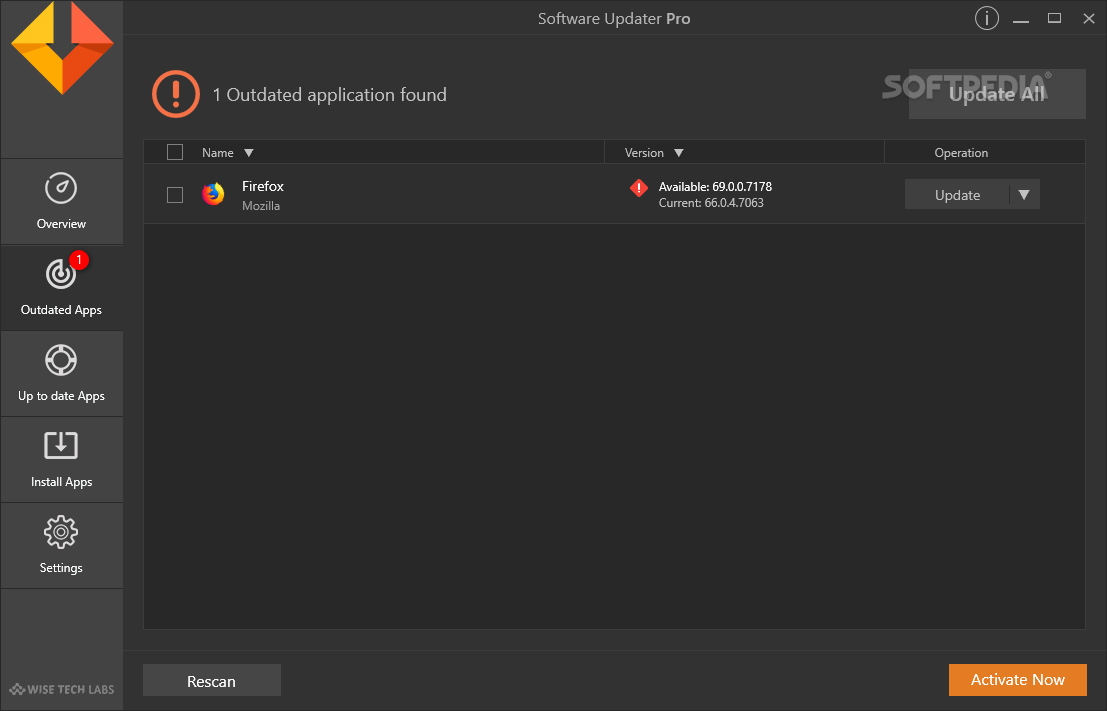The height and width of the screenshot is (711, 1107).
Task: Check the Firefox row checkbox
Action: point(174,195)
